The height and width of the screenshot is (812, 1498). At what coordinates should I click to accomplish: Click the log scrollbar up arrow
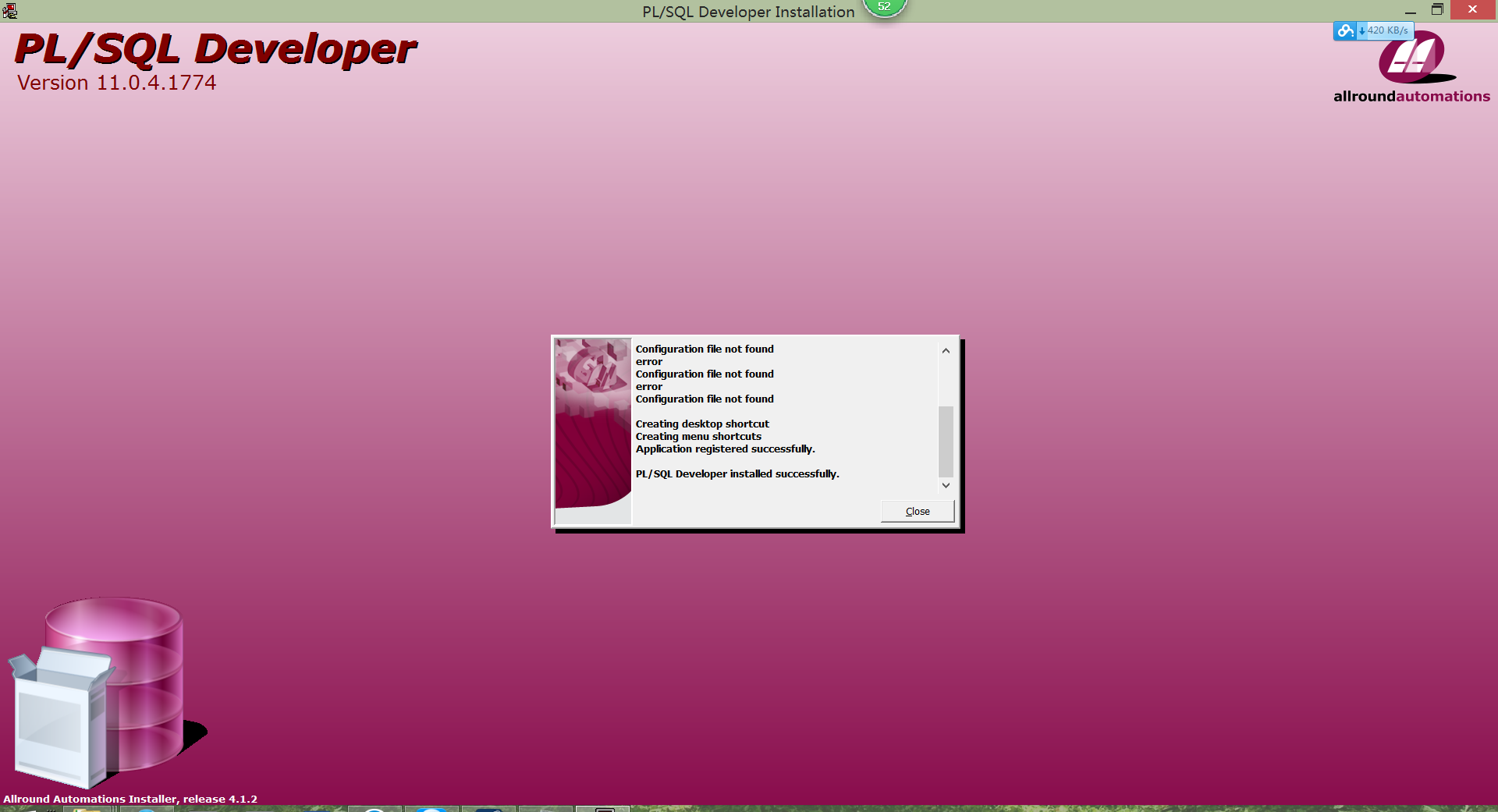coord(946,351)
